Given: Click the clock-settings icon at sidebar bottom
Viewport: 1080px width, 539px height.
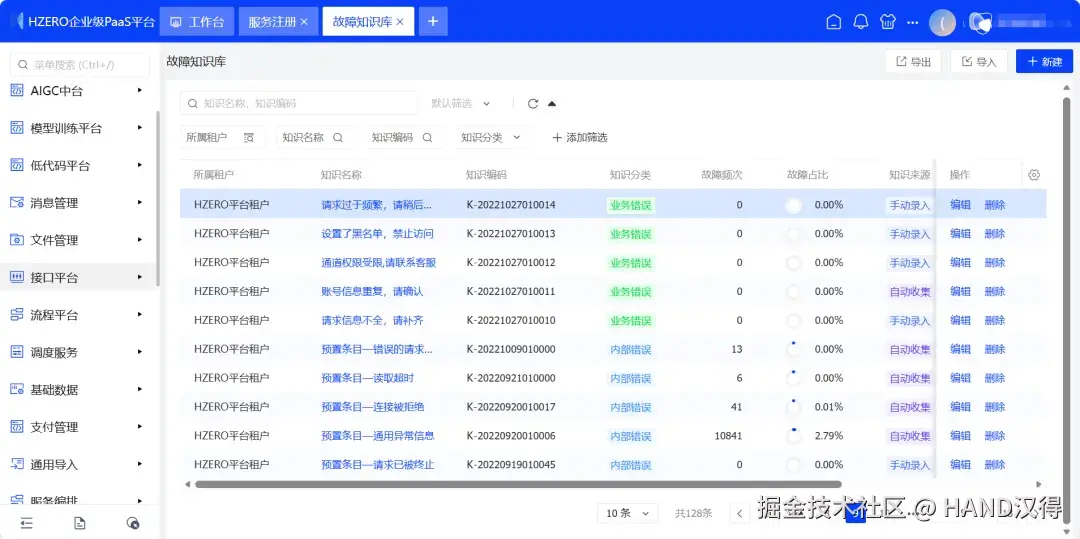Looking at the screenshot, I should [134, 523].
